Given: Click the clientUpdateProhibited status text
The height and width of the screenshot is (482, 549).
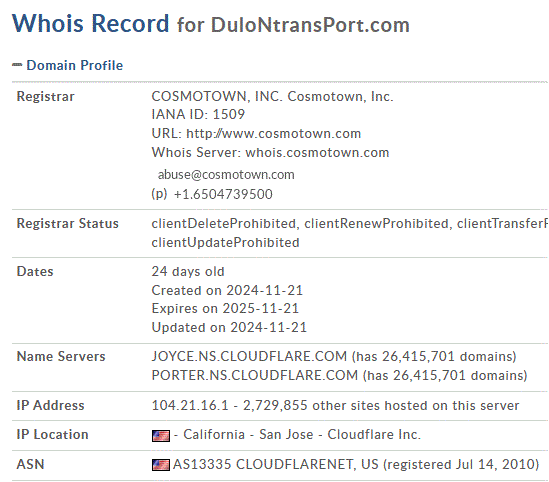Looking at the screenshot, I should pos(225,242).
